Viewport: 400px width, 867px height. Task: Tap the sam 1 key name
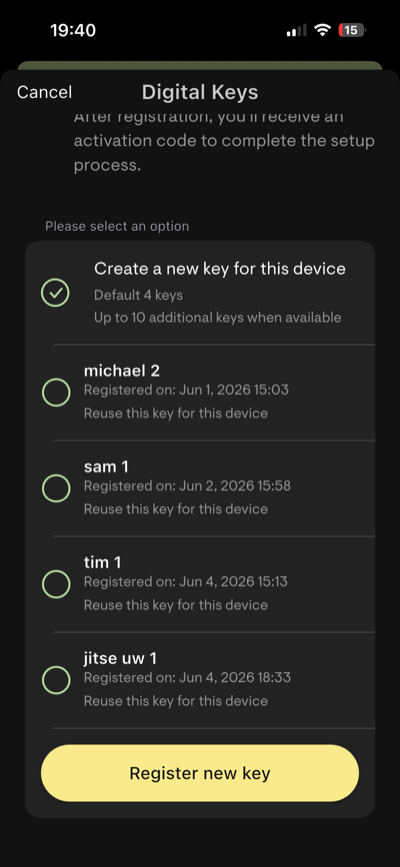(106, 467)
